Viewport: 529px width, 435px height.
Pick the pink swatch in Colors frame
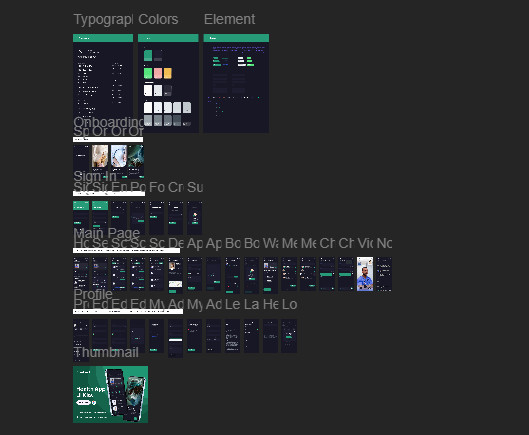click(158, 73)
